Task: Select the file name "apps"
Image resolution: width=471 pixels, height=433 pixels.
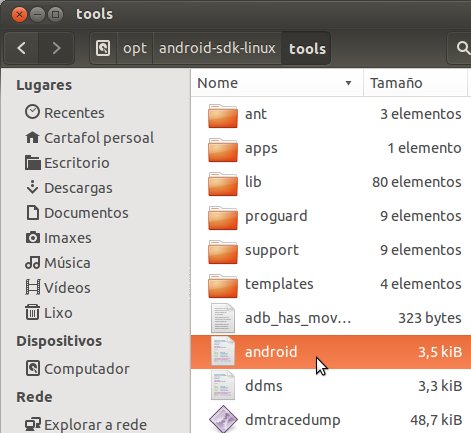Action: 261,149
